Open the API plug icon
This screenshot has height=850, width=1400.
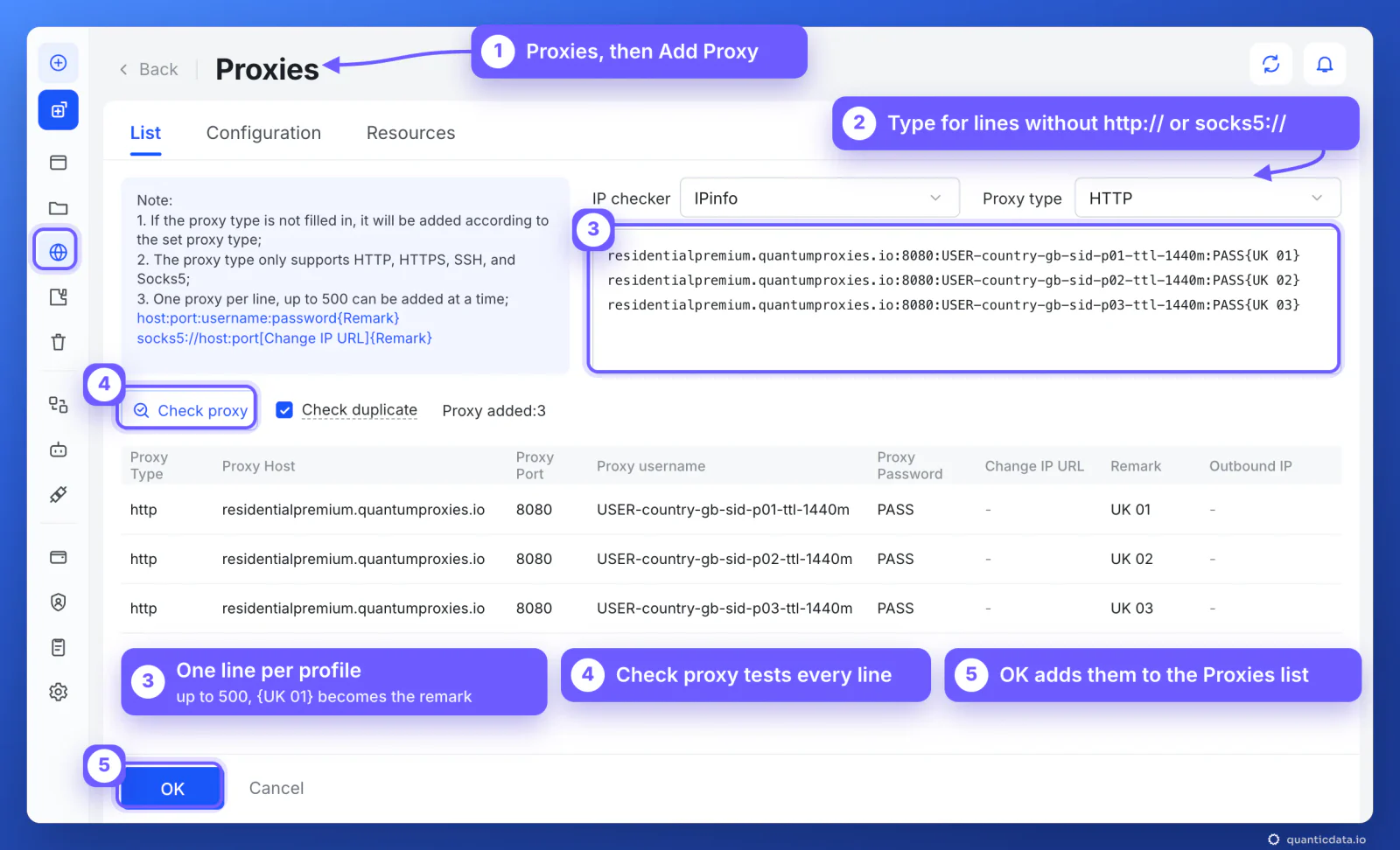point(59,495)
